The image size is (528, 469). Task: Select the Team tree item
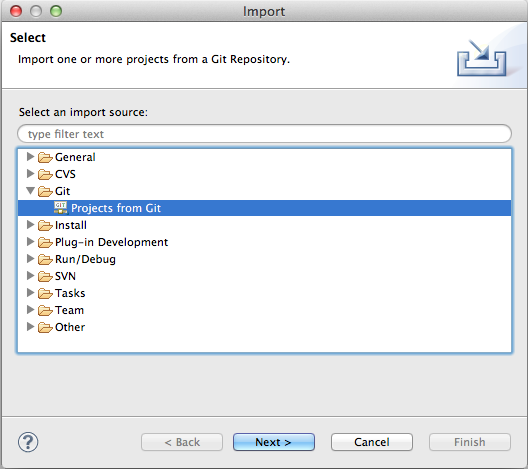69,310
